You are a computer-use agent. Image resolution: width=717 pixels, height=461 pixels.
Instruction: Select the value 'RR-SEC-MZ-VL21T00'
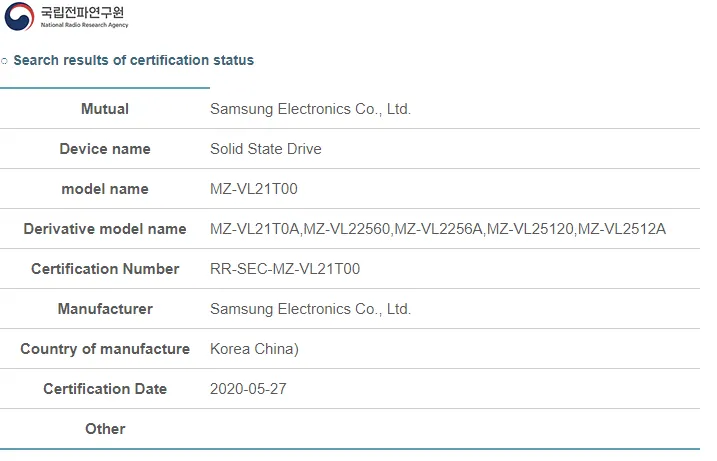(285, 269)
